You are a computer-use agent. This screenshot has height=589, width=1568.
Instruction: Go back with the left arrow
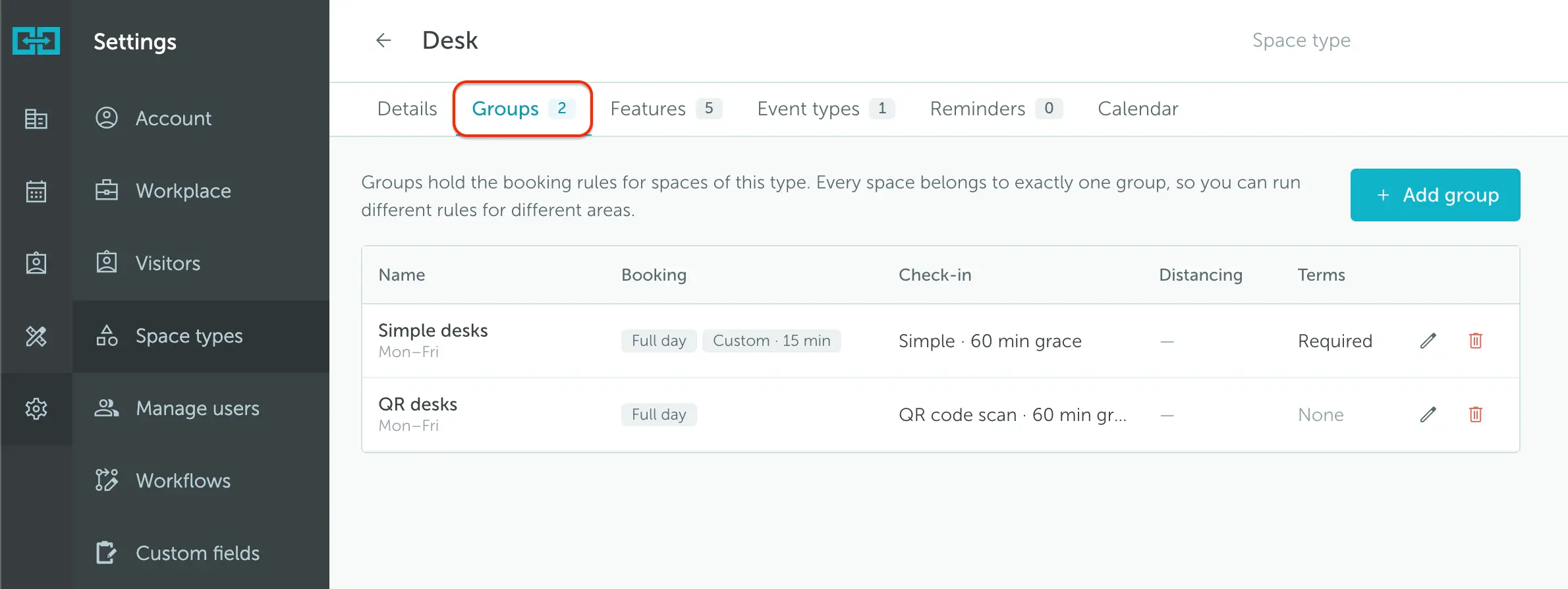383,41
